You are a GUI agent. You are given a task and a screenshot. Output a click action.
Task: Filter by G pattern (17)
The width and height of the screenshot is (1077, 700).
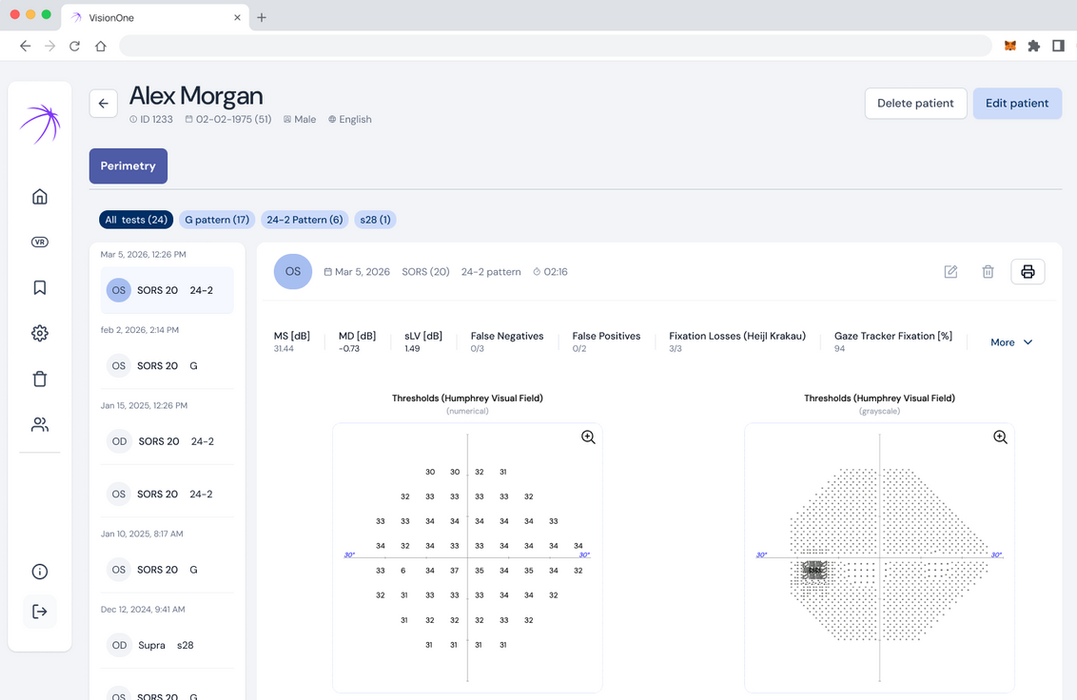point(217,220)
